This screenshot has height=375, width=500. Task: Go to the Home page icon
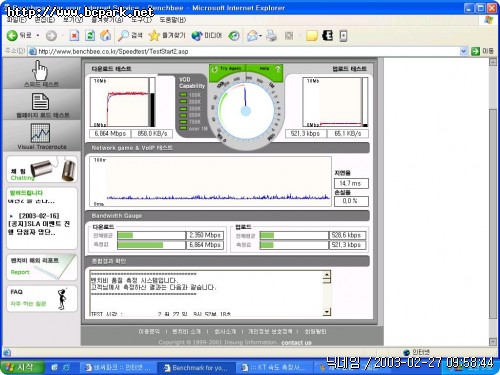(106, 35)
